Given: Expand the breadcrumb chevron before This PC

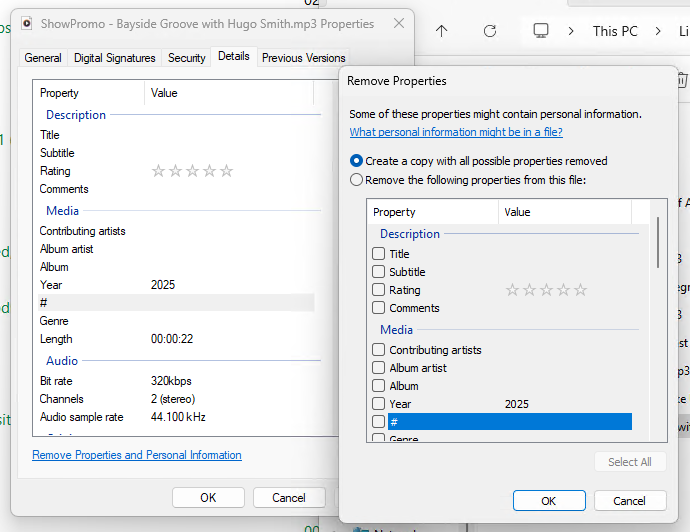Looking at the screenshot, I should (571, 31).
